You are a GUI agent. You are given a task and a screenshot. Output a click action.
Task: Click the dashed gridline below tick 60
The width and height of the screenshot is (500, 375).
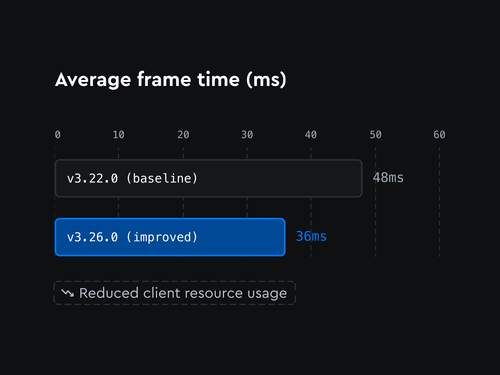coord(439,202)
